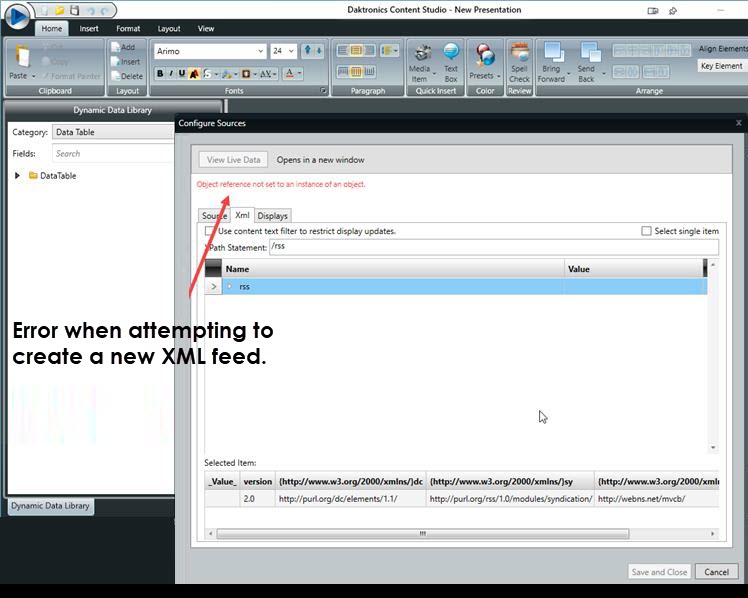748x598 pixels.
Task: Expand the rss row in the grid
Action: pyautogui.click(x=213, y=287)
